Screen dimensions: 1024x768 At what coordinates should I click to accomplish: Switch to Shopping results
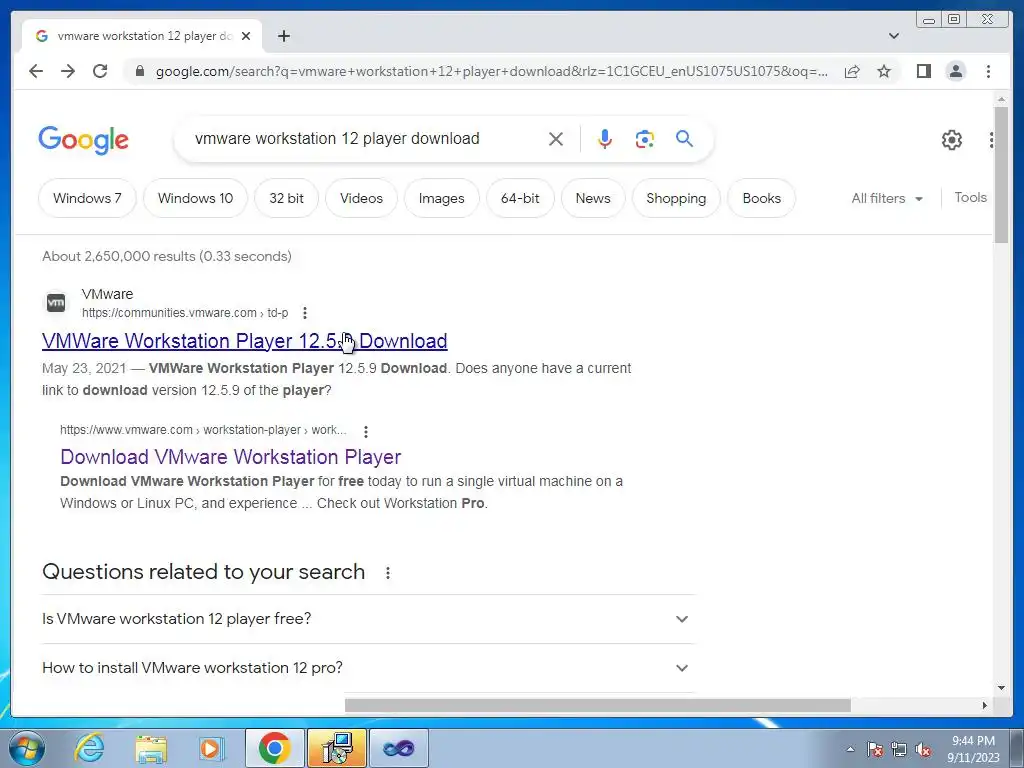(x=676, y=198)
